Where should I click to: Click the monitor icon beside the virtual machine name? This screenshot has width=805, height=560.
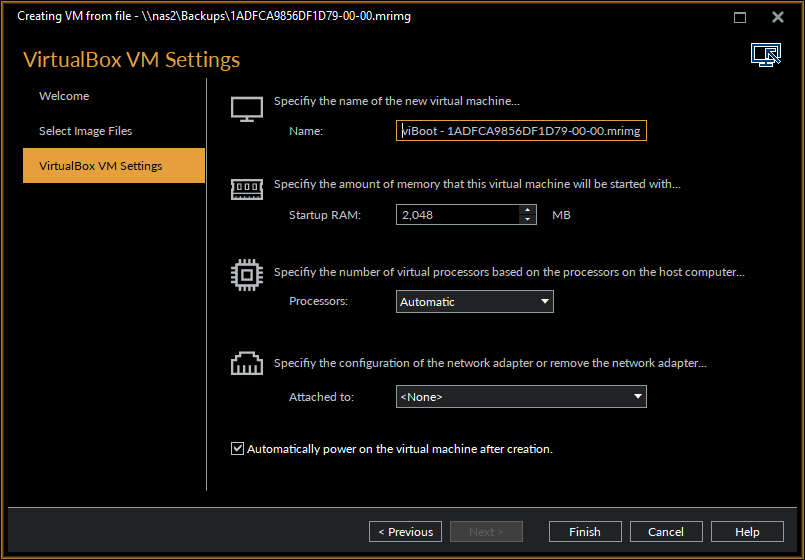click(x=246, y=109)
